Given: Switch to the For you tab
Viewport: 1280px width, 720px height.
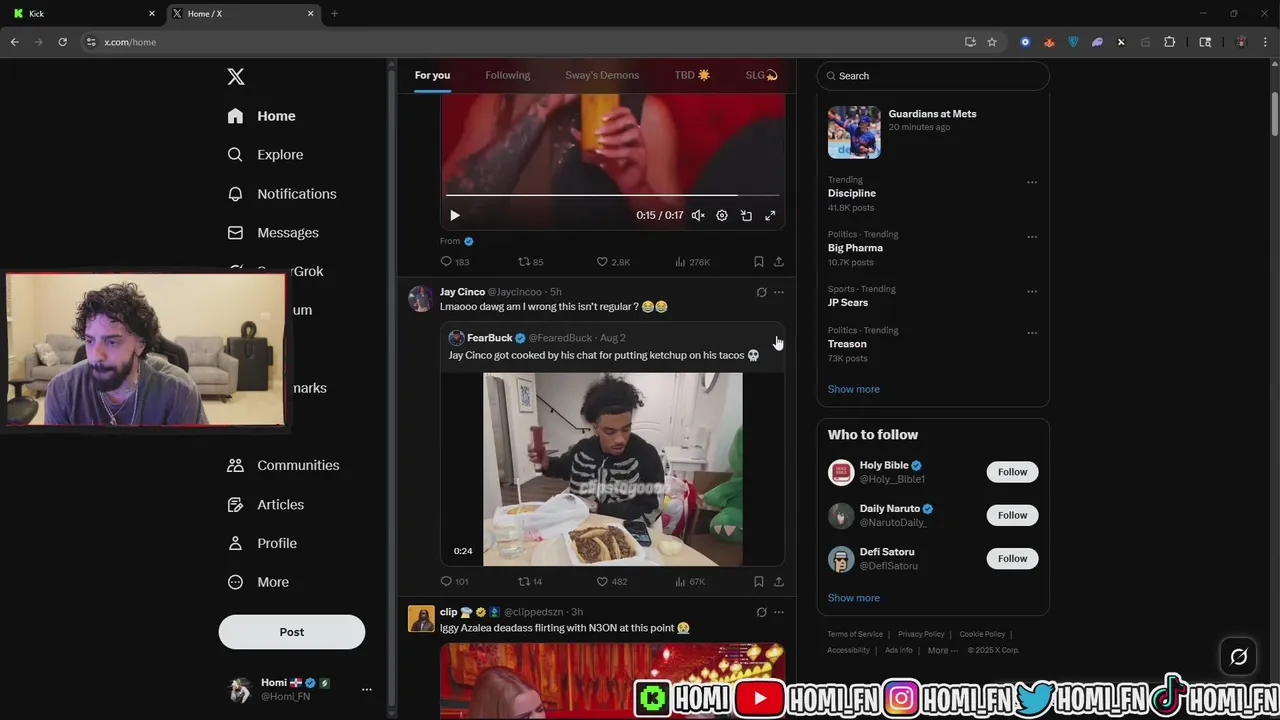Looking at the screenshot, I should coord(432,75).
